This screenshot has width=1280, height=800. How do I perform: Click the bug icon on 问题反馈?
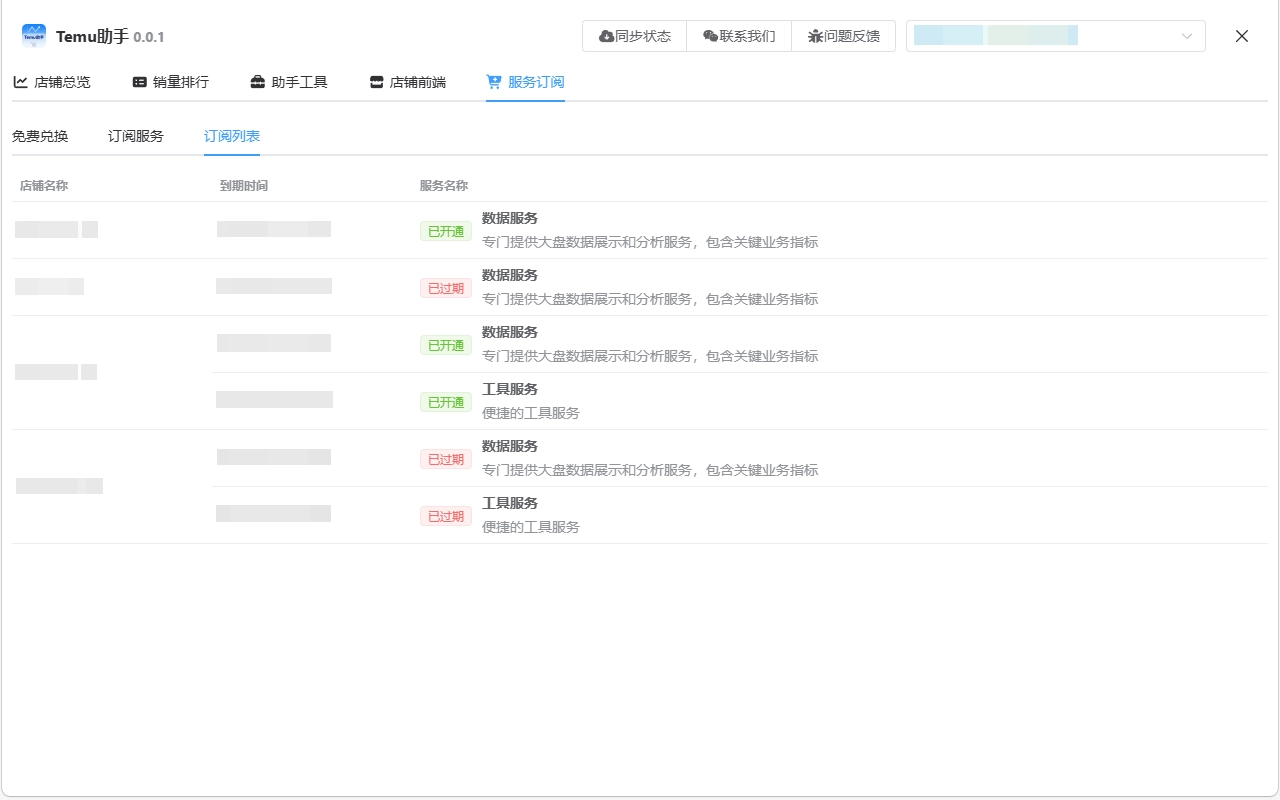[x=815, y=35]
